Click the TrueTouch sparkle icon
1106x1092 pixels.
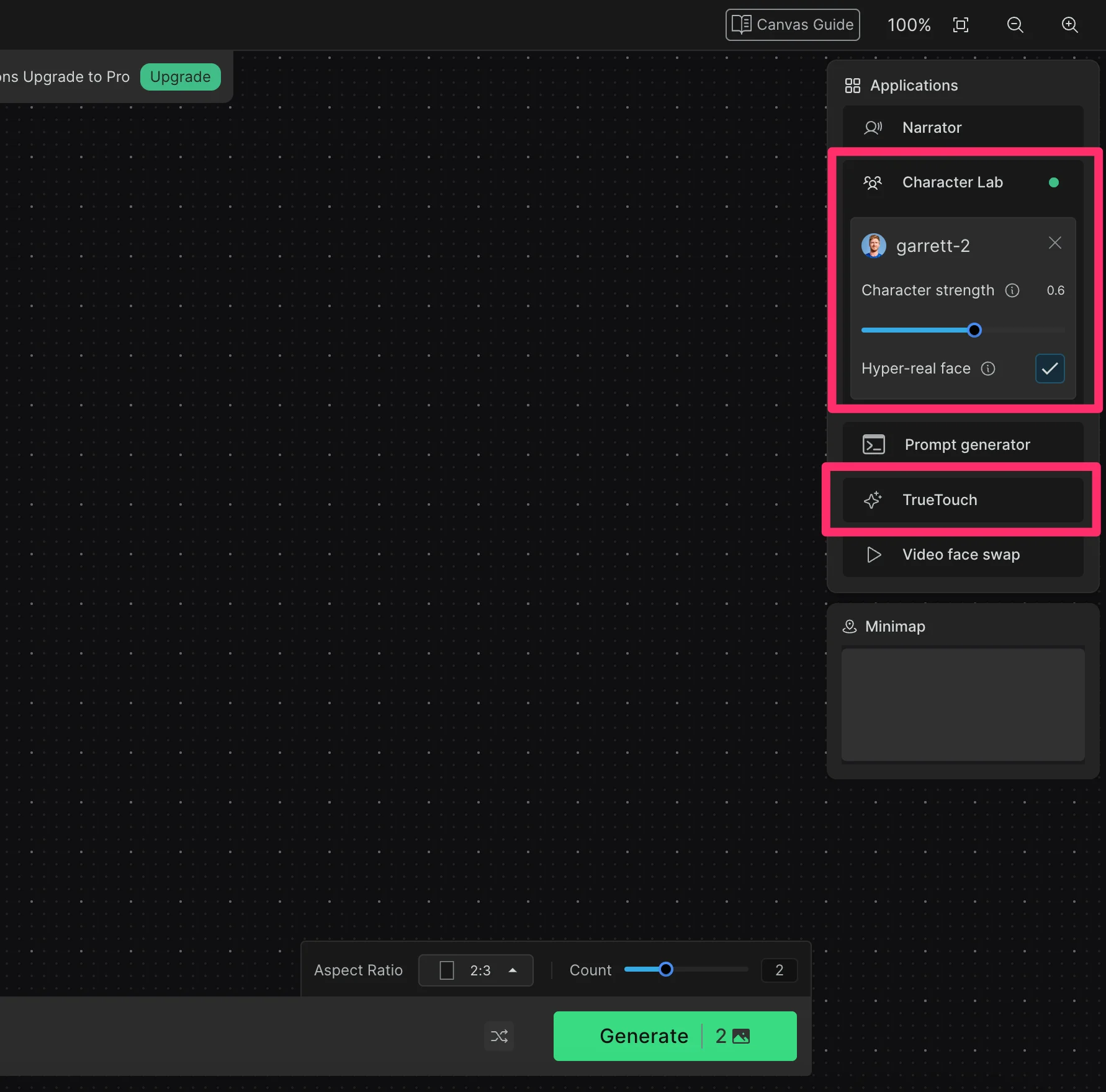coord(873,500)
